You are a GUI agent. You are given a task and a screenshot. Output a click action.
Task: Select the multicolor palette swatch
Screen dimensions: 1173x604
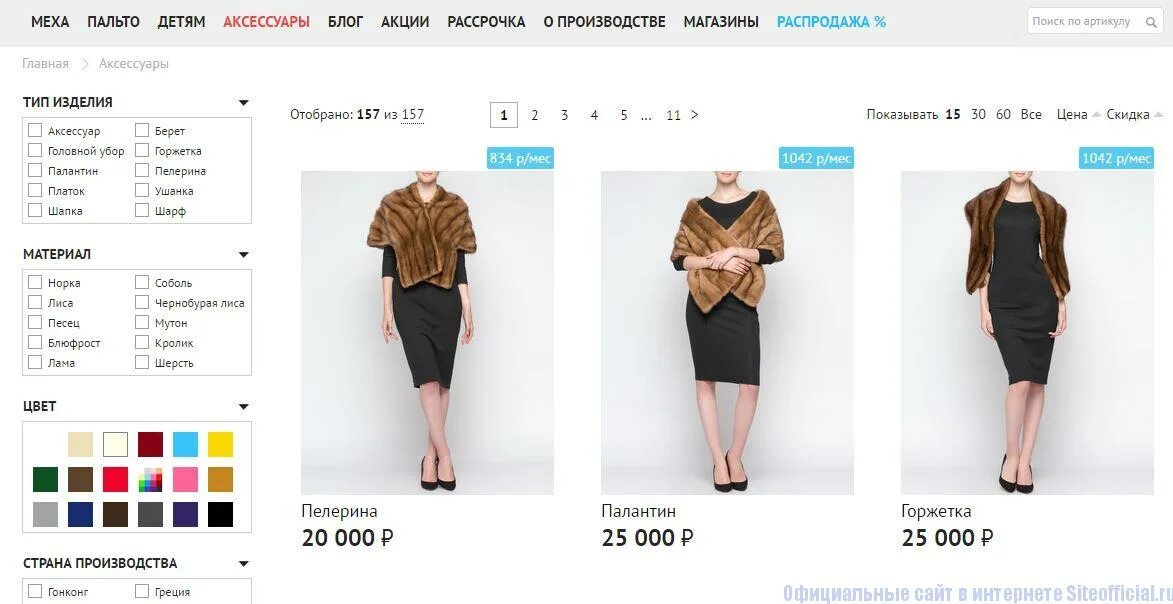[x=150, y=480]
